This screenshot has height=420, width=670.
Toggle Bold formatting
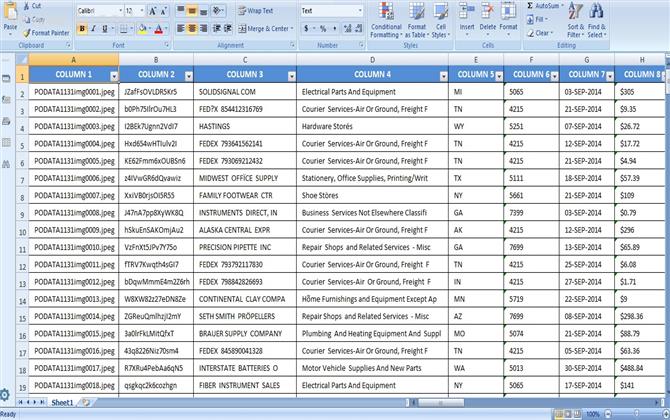82,29
